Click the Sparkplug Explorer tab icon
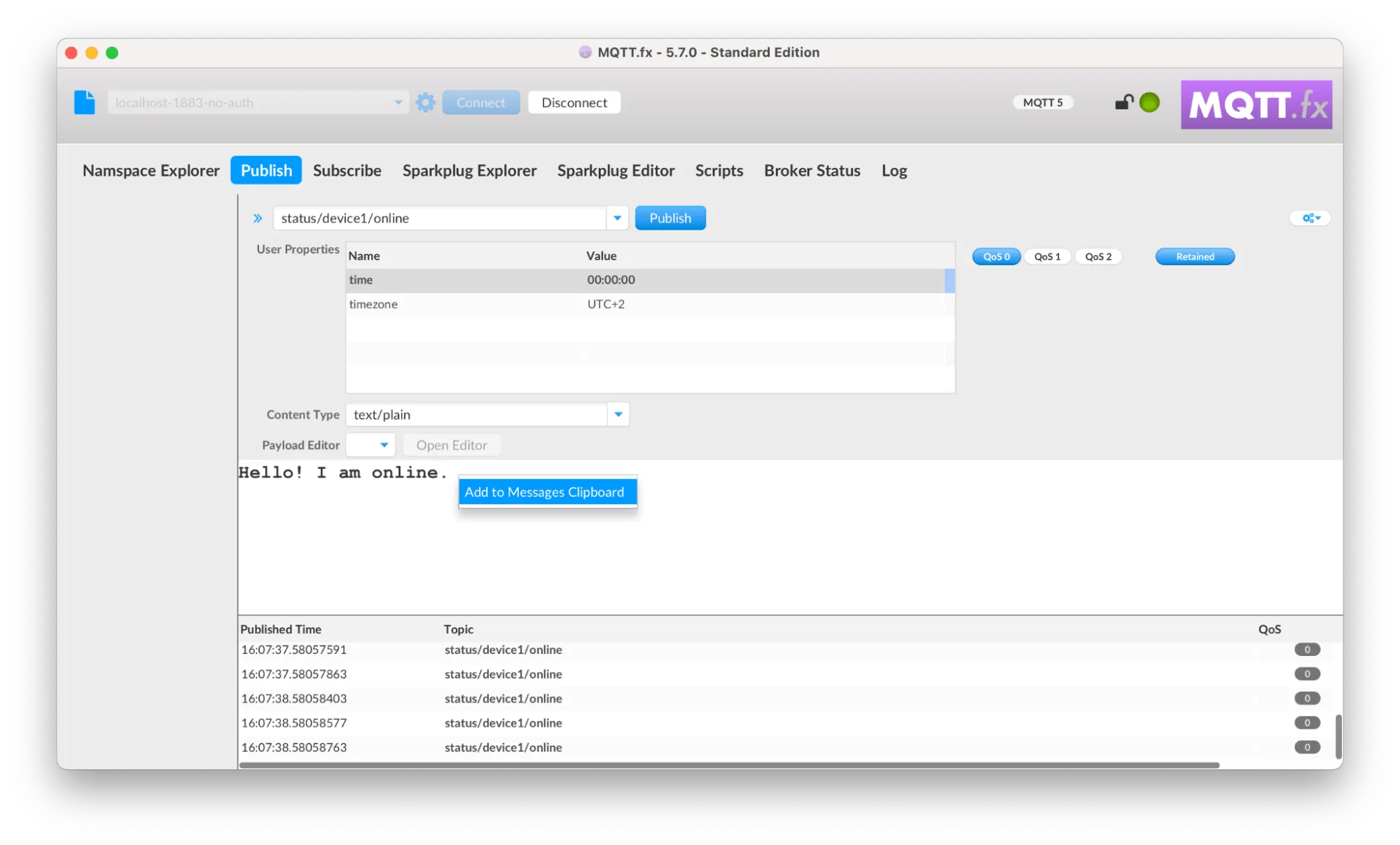This screenshot has height=845, width=1400. click(x=469, y=170)
